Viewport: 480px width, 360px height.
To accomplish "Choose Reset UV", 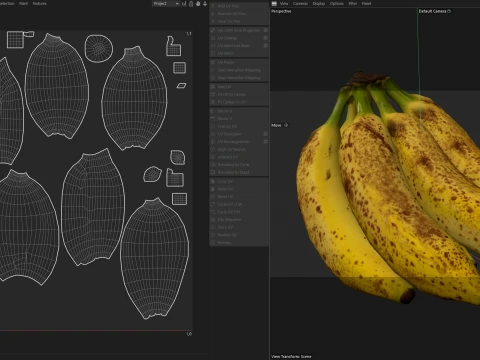I will pyautogui.click(x=239, y=196).
